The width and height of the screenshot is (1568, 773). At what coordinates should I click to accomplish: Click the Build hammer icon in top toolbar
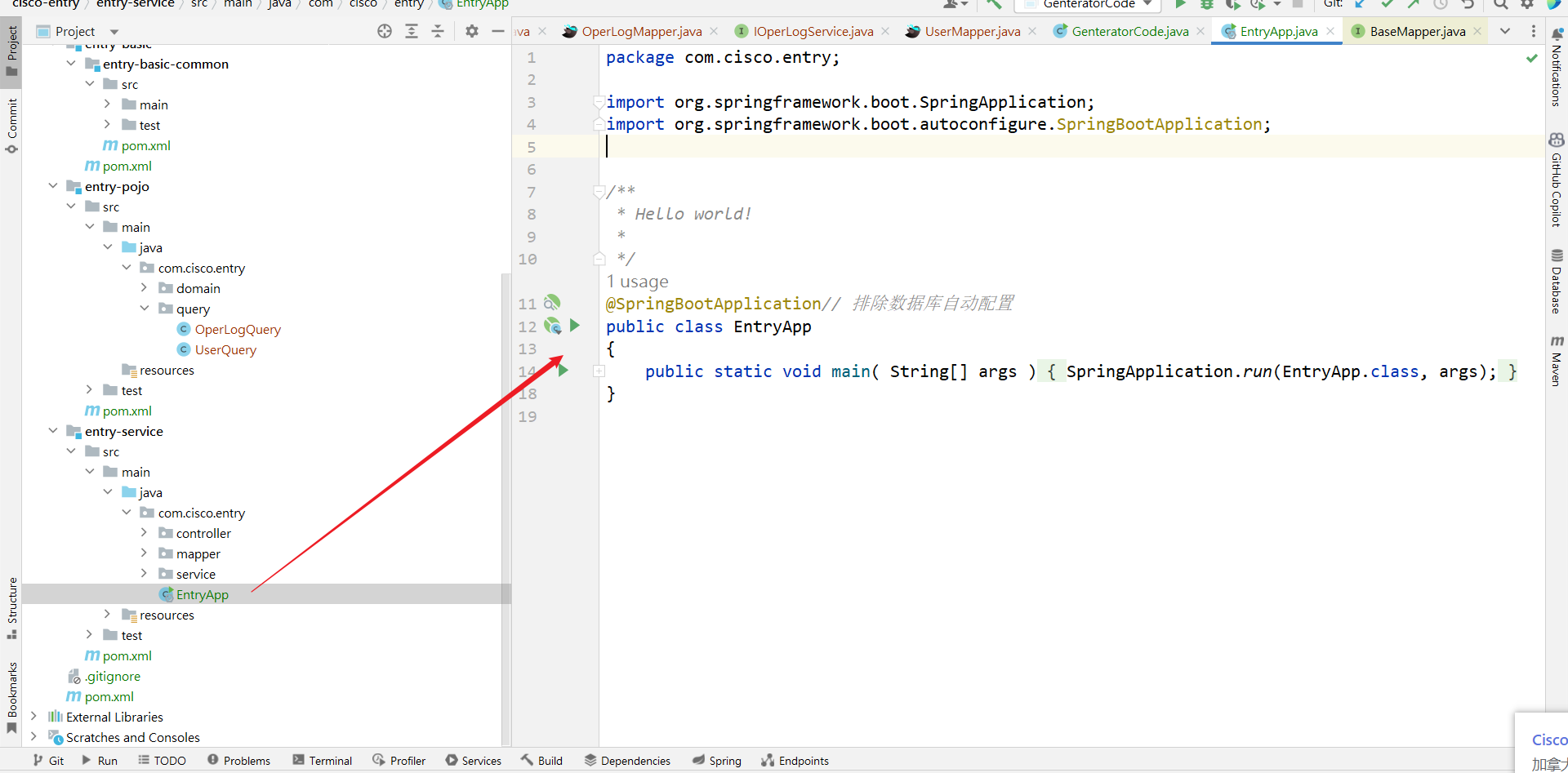pyautogui.click(x=994, y=4)
